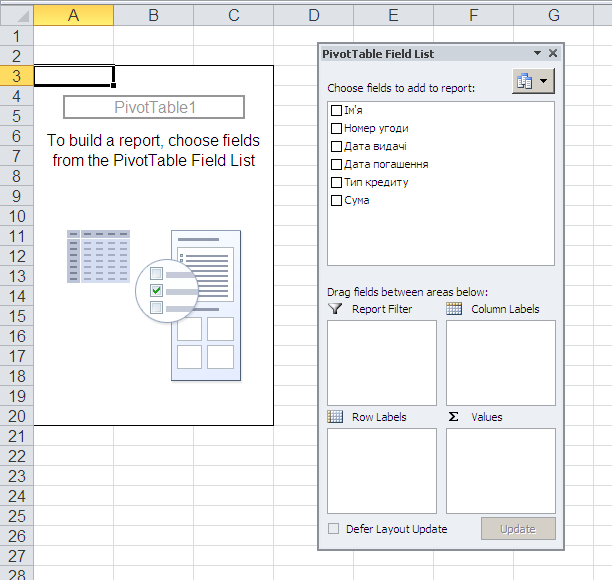Select row 10 header

click(16, 216)
